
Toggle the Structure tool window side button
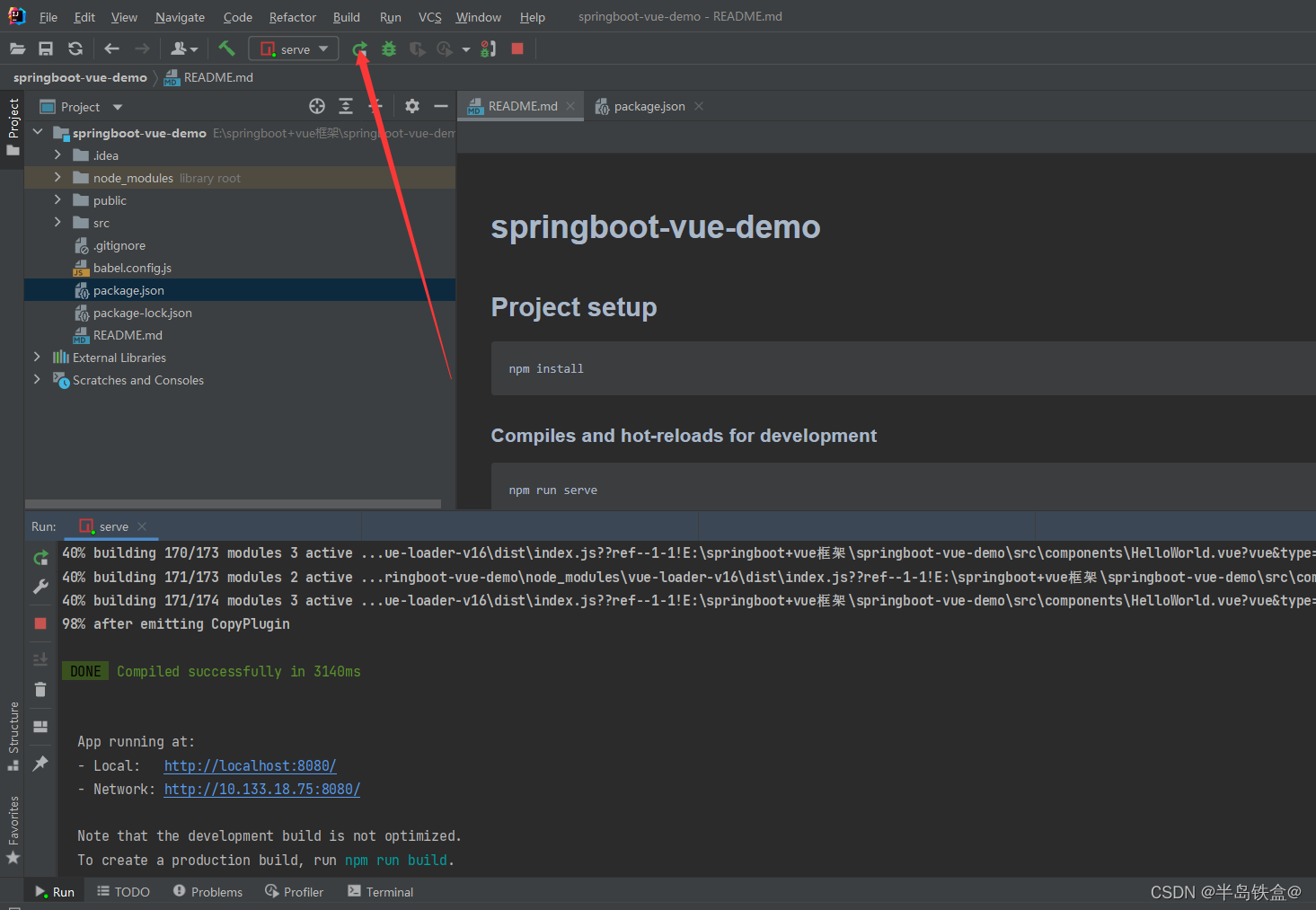(13, 736)
